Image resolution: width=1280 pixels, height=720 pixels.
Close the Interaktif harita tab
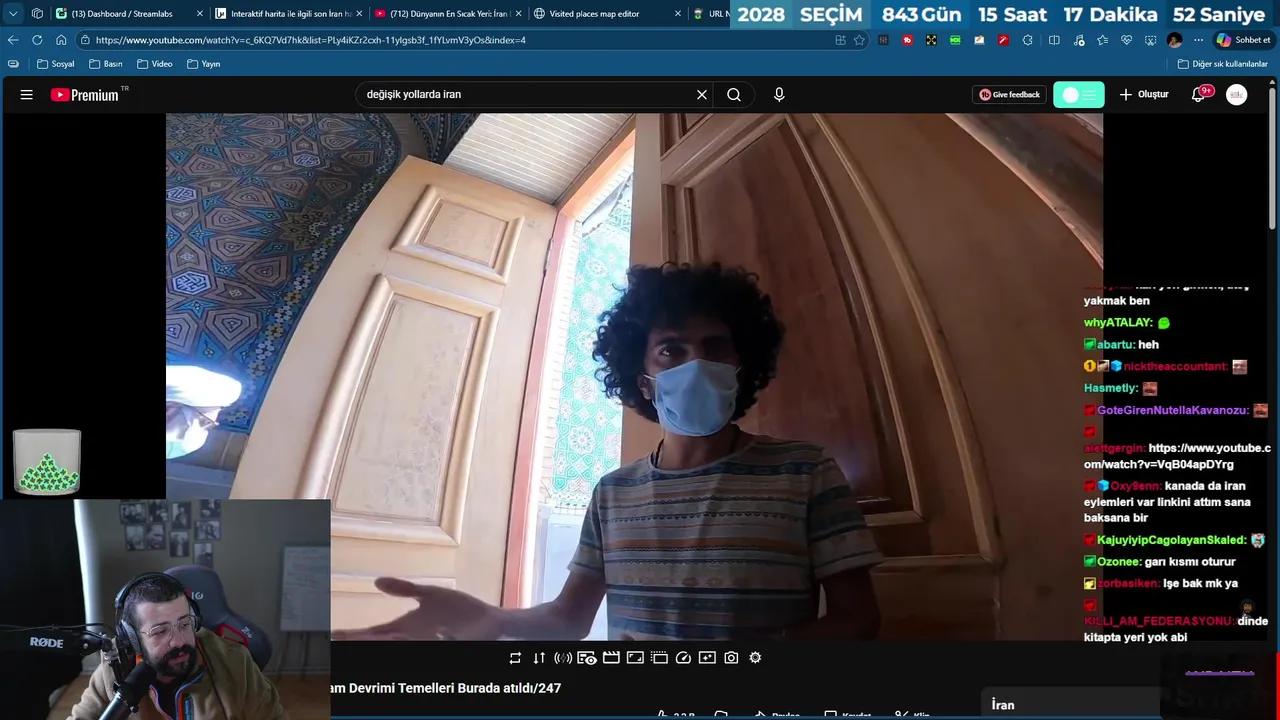(359, 14)
